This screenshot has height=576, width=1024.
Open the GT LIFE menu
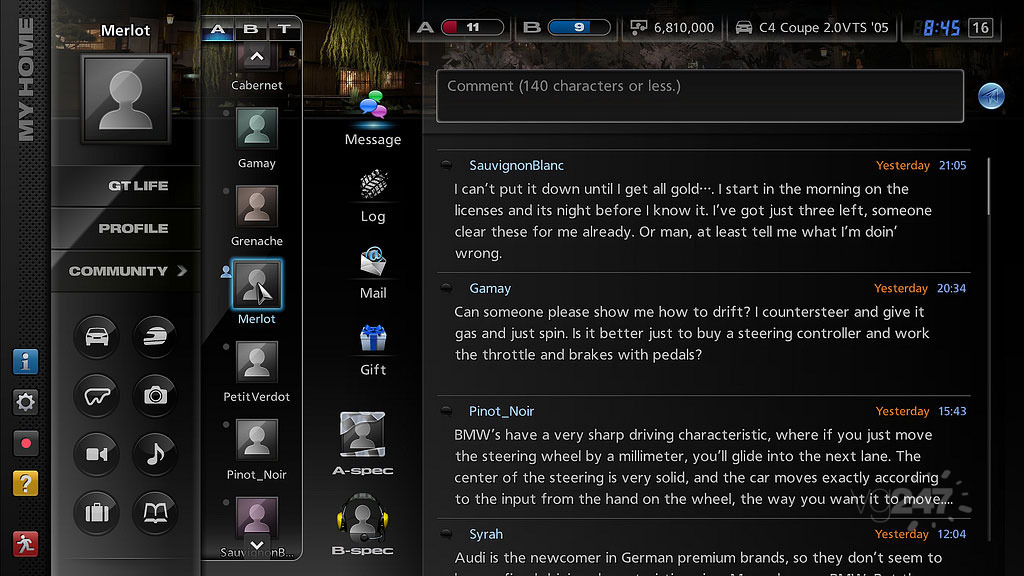[125, 186]
